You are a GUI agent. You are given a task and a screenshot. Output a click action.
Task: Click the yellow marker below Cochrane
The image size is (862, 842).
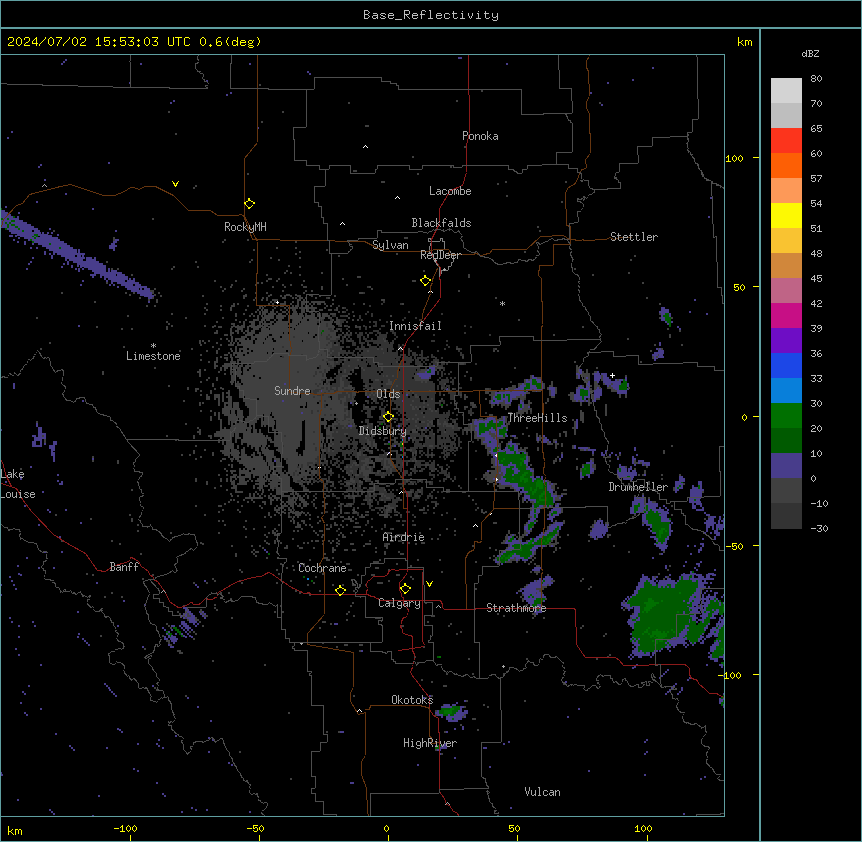(x=341, y=590)
